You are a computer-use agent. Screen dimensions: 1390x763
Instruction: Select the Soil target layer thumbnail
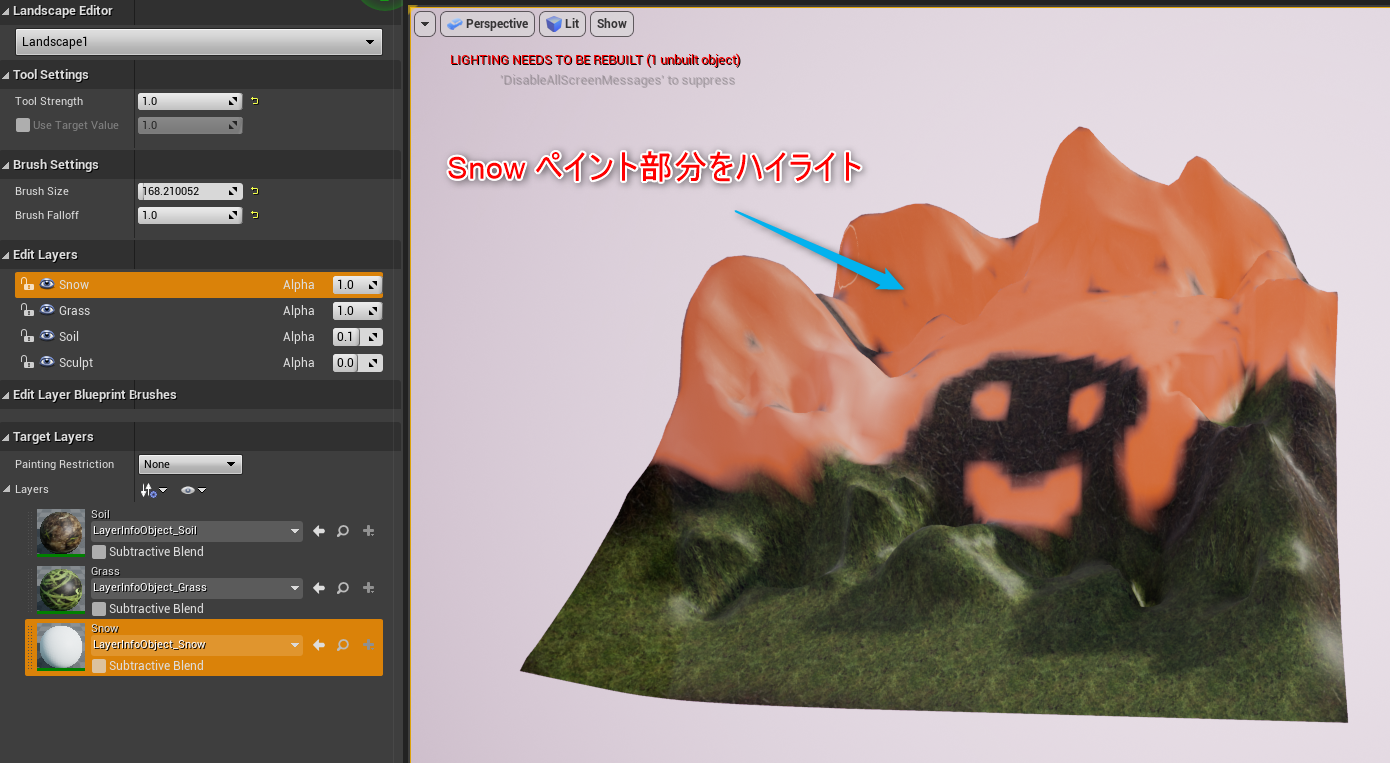point(61,532)
